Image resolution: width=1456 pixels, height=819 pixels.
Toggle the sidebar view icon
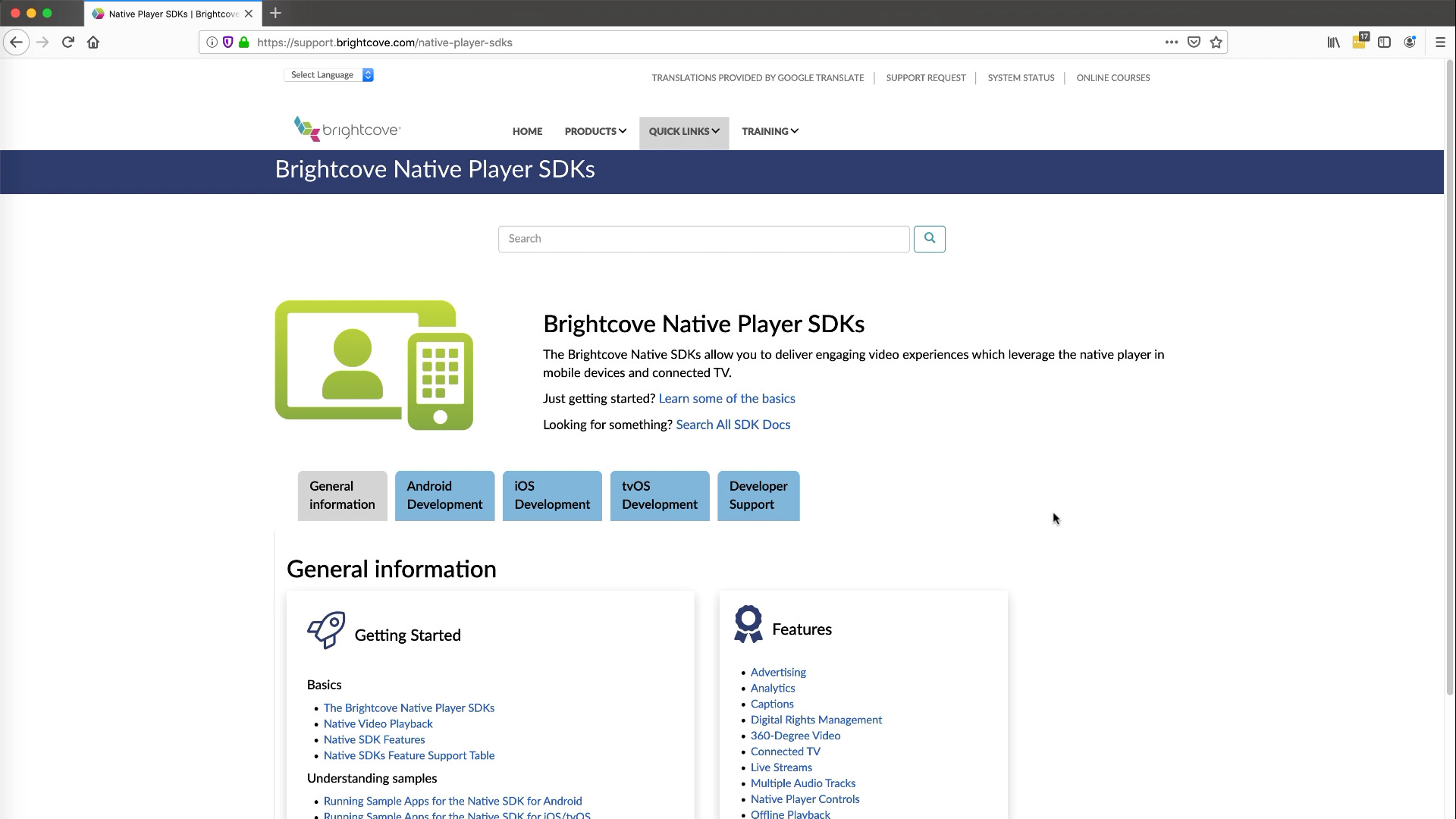coord(1384,42)
